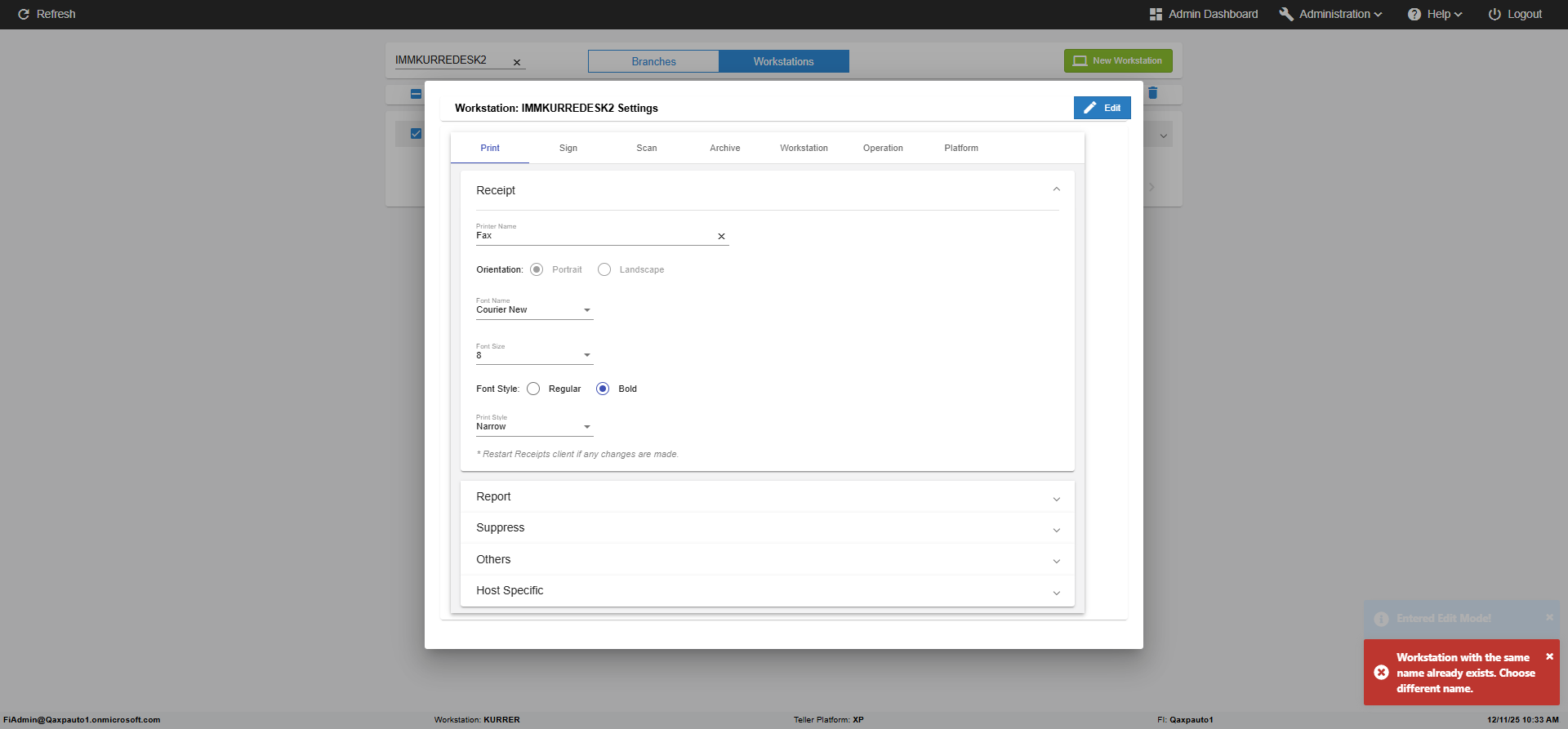
Task: Open the Help menu
Action: pos(1436,14)
